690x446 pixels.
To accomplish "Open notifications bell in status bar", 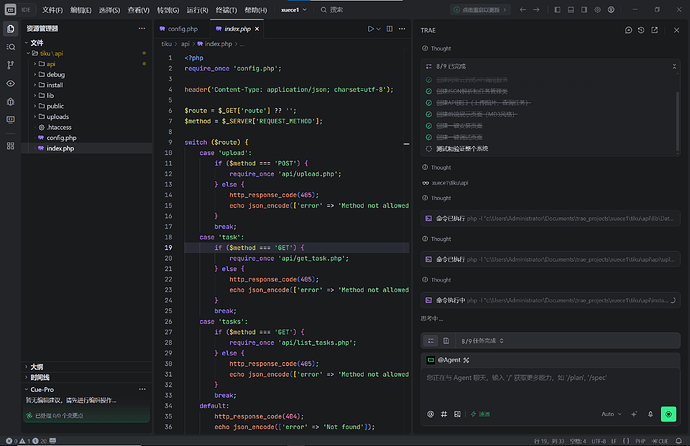I will click(x=679, y=441).
